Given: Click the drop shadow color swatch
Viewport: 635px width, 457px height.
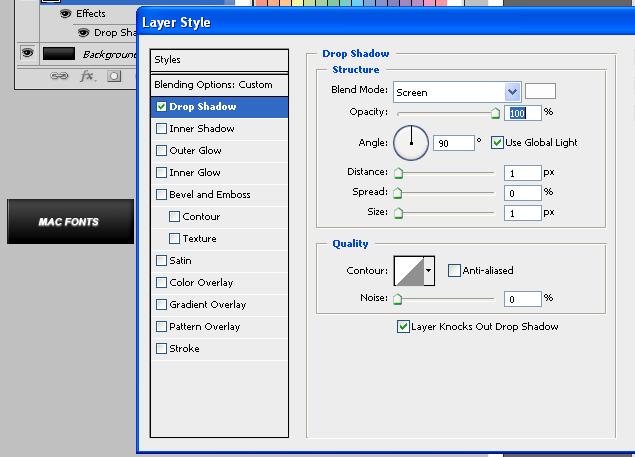Looking at the screenshot, I should pyautogui.click(x=540, y=92).
